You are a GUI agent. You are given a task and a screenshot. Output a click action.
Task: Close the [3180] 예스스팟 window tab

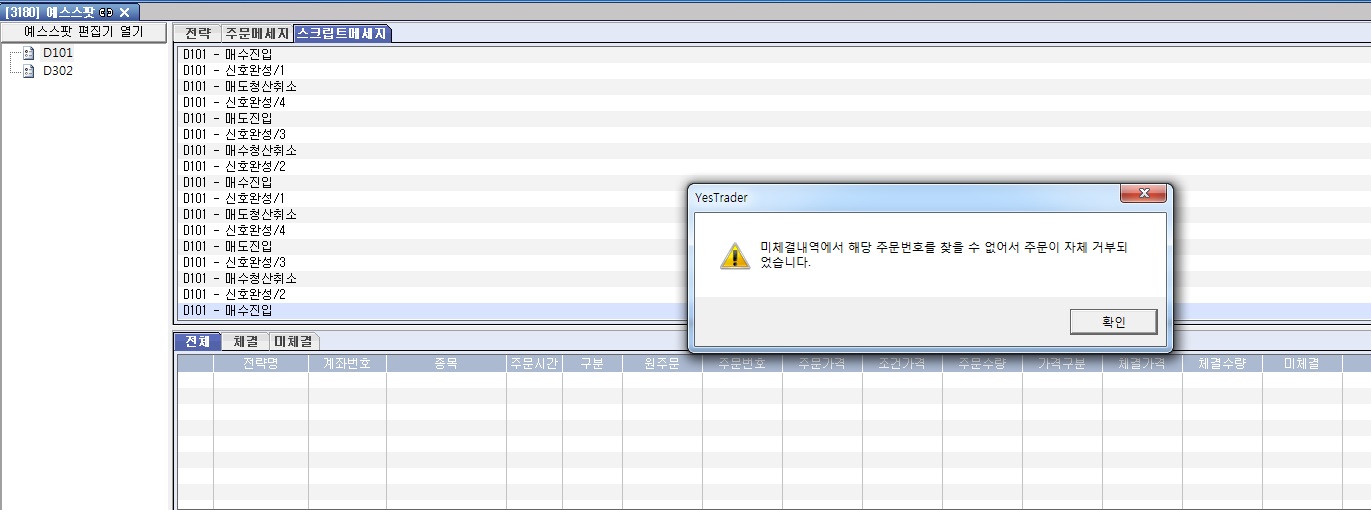(x=124, y=12)
